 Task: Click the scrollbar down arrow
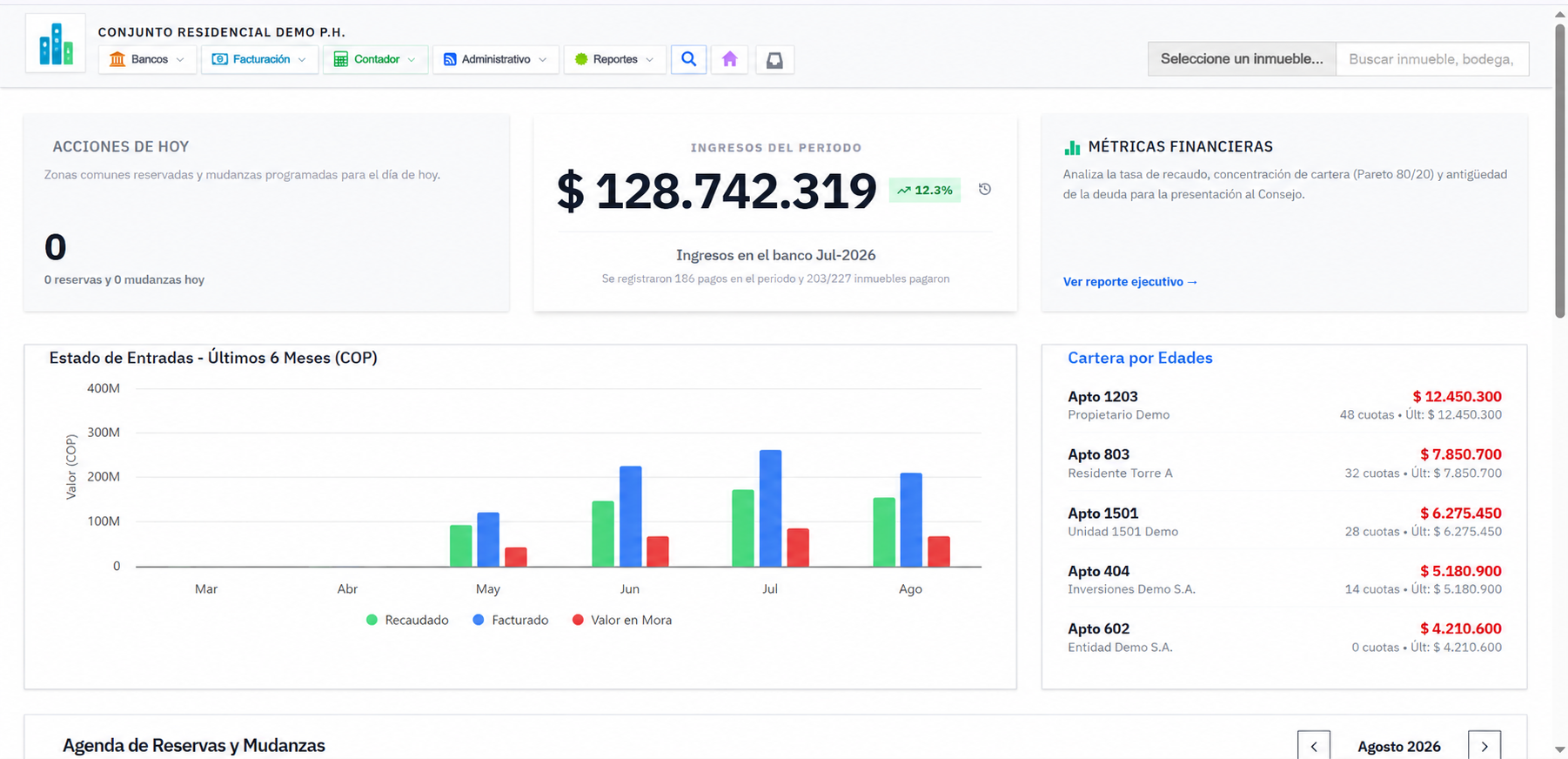pyautogui.click(x=1561, y=749)
